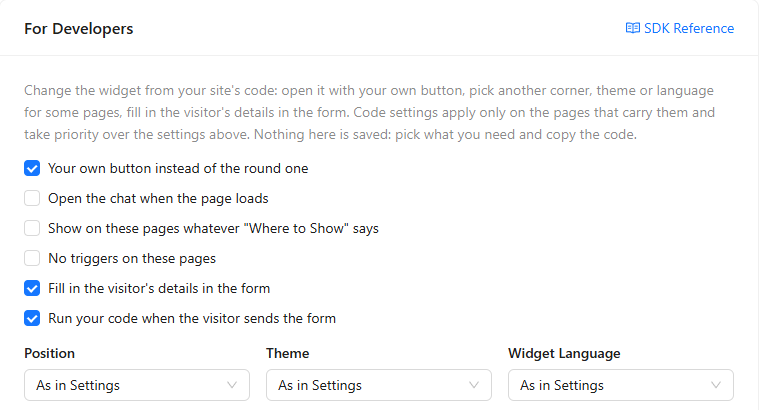Click the Theme field label
This screenshot has width=759, height=410.
pyautogui.click(x=288, y=353)
